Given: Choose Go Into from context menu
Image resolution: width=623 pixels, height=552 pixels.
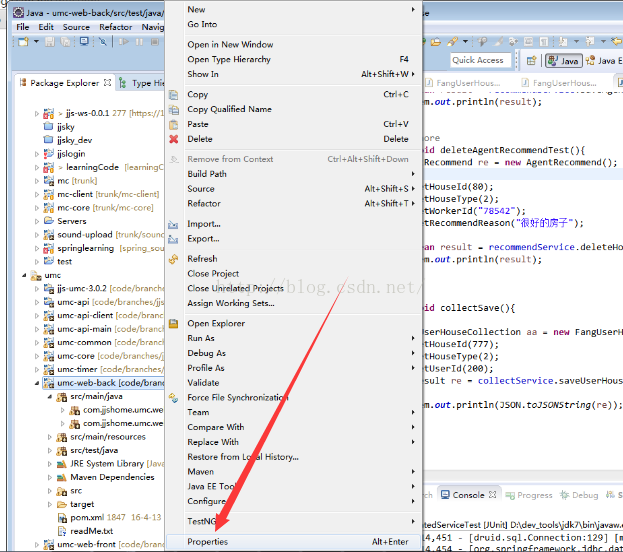Looking at the screenshot, I should 293,24.
